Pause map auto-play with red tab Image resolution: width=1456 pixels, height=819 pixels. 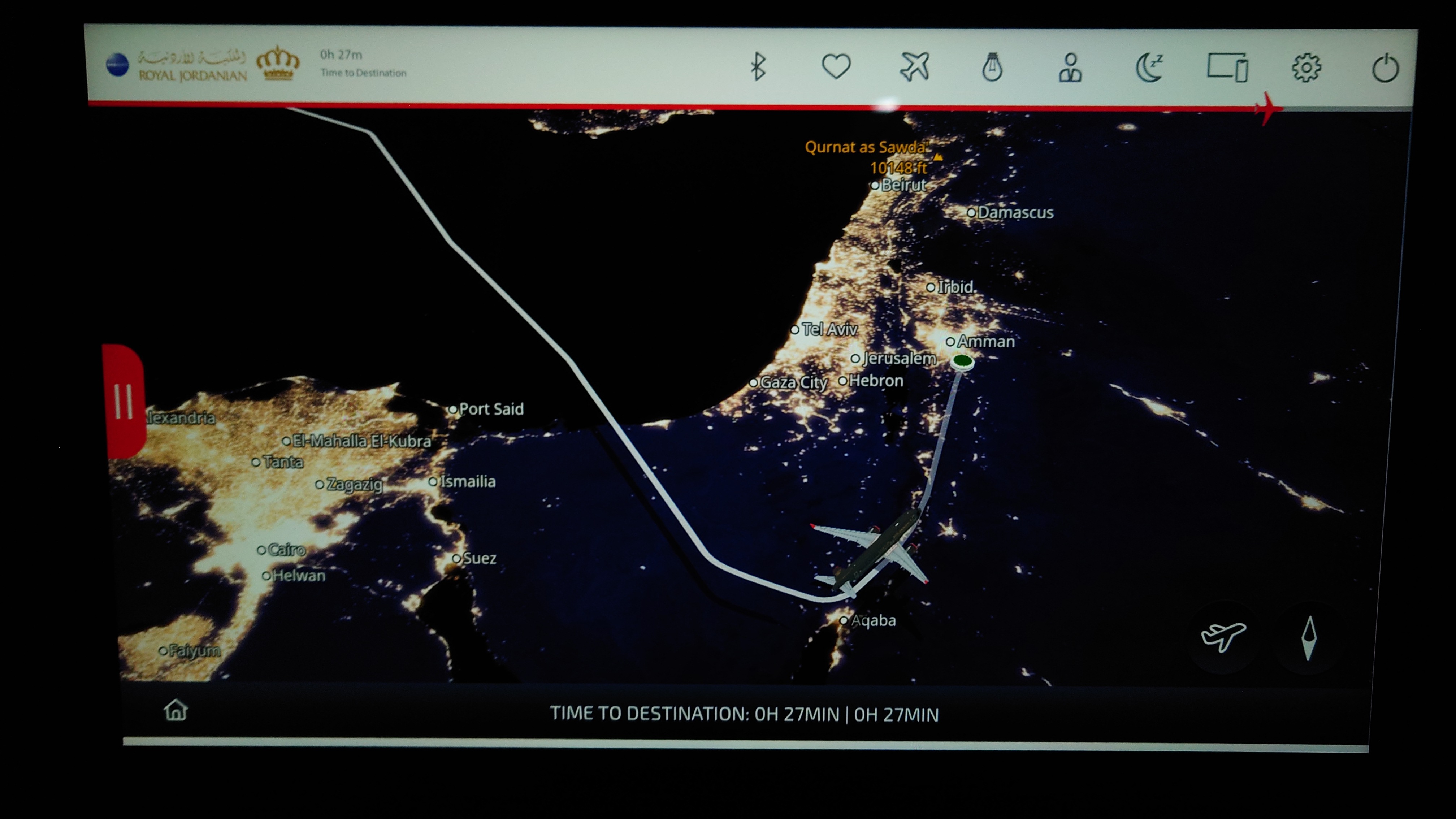pyautogui.click(x=124, y=401)
